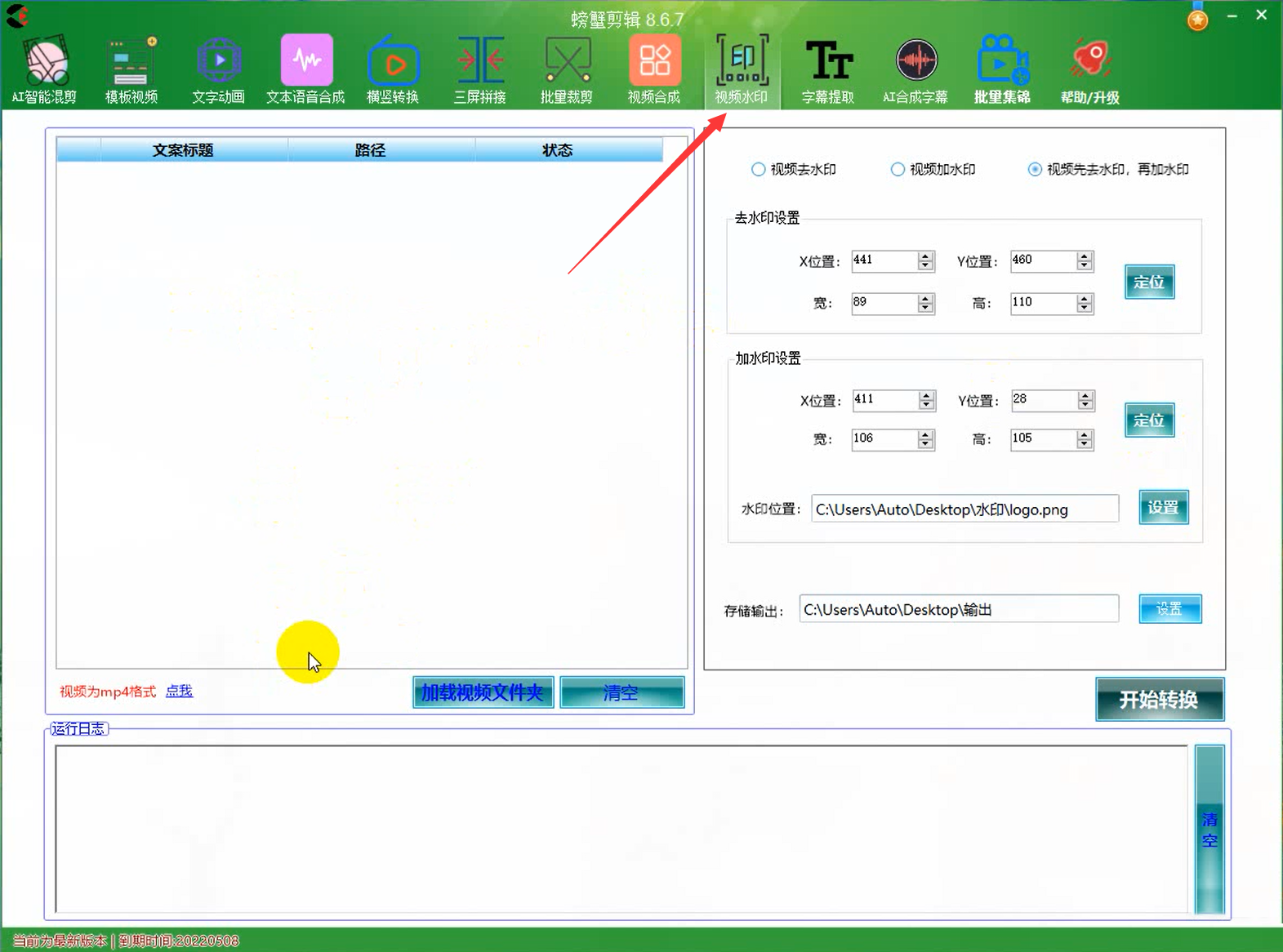Open the 批量裁剪 tool

[x=567, y=70]
